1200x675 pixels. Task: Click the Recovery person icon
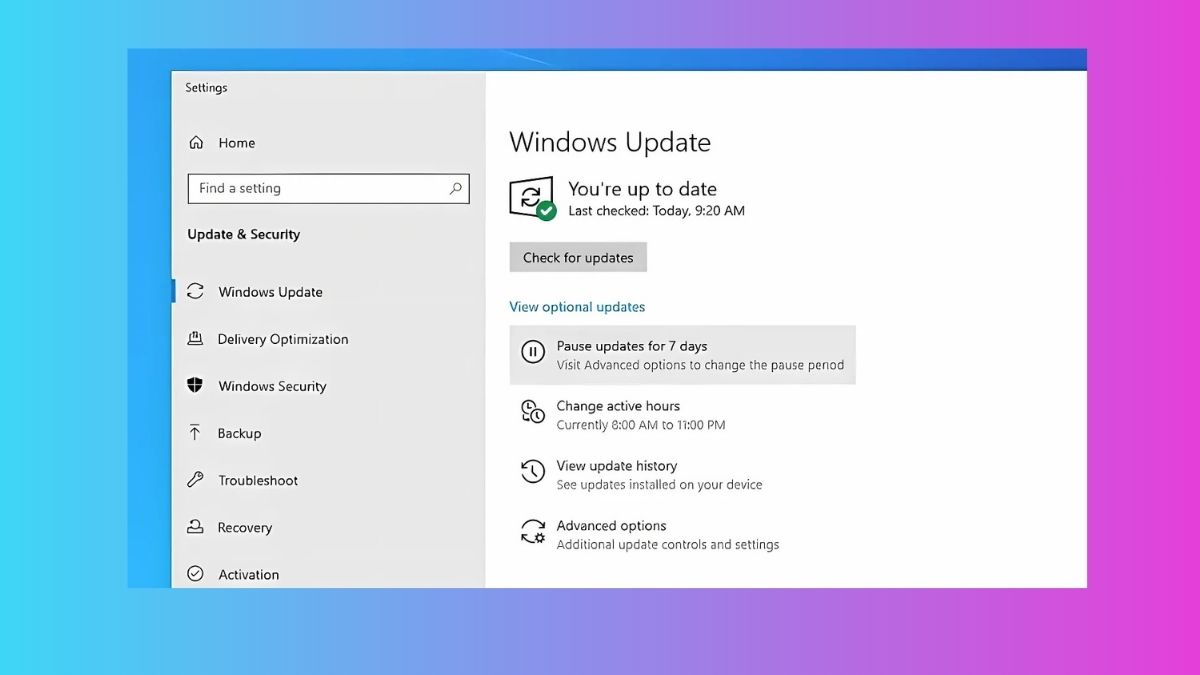[x=196, y=527]
